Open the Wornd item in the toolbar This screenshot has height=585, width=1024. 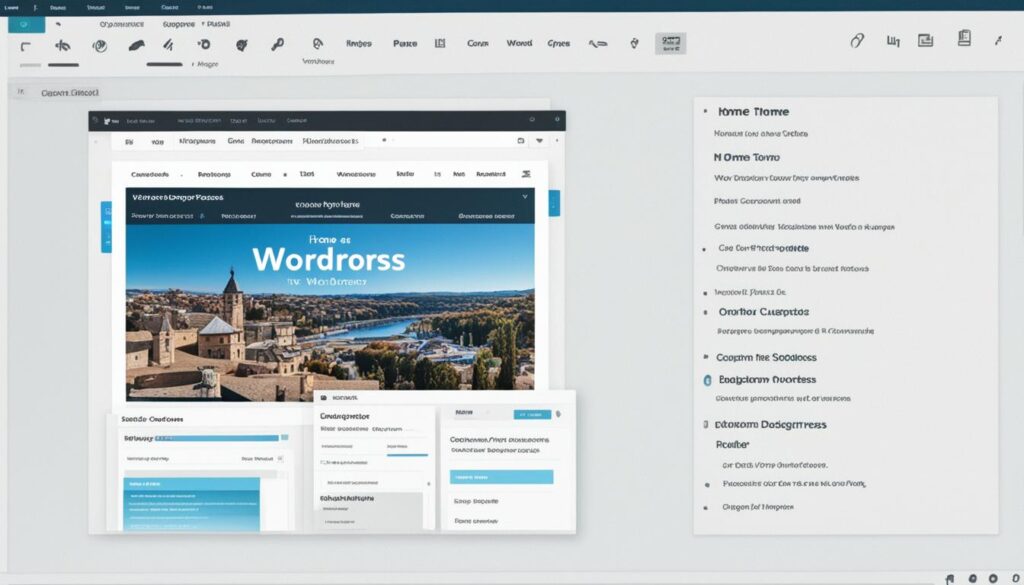[x=519, y=43]
